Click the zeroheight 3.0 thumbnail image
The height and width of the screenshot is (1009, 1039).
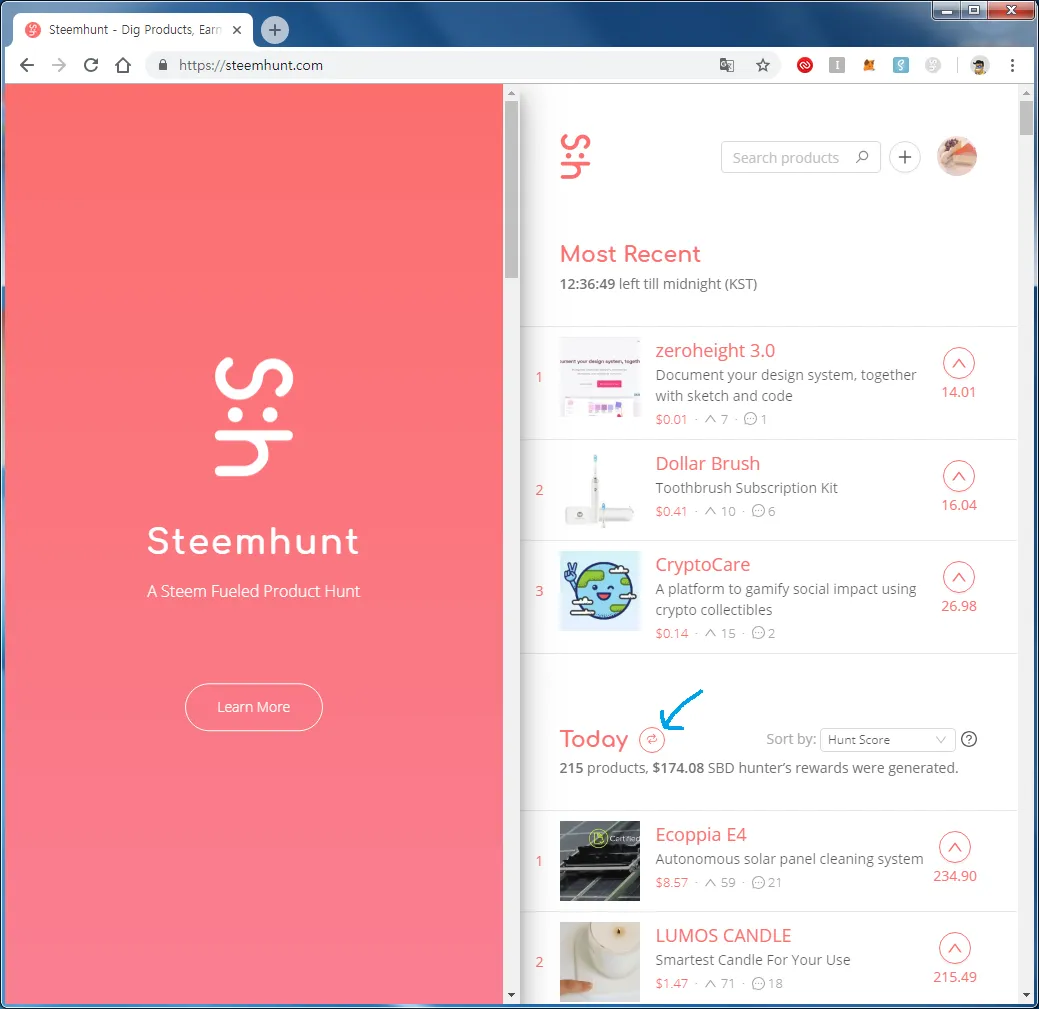point(600,377)
